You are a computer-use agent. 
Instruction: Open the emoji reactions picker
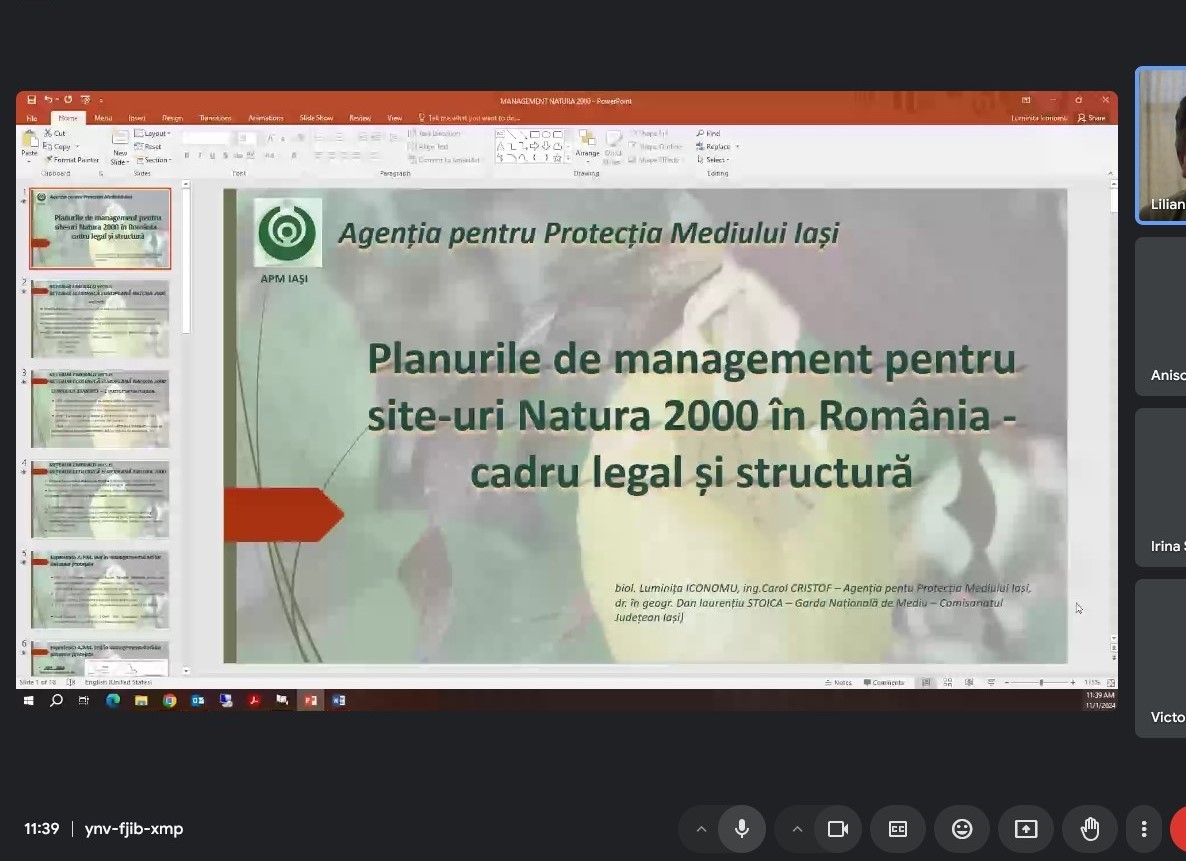pos(962,829)
